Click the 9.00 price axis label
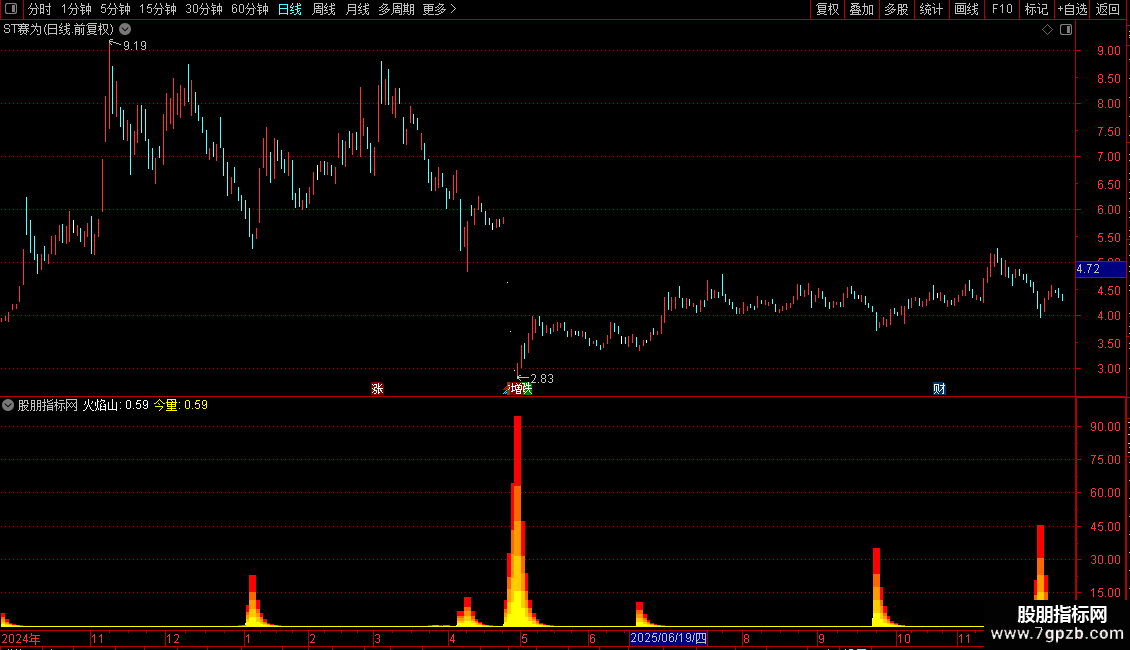The image size is (1130, 650). click(x=1108, y=50)
